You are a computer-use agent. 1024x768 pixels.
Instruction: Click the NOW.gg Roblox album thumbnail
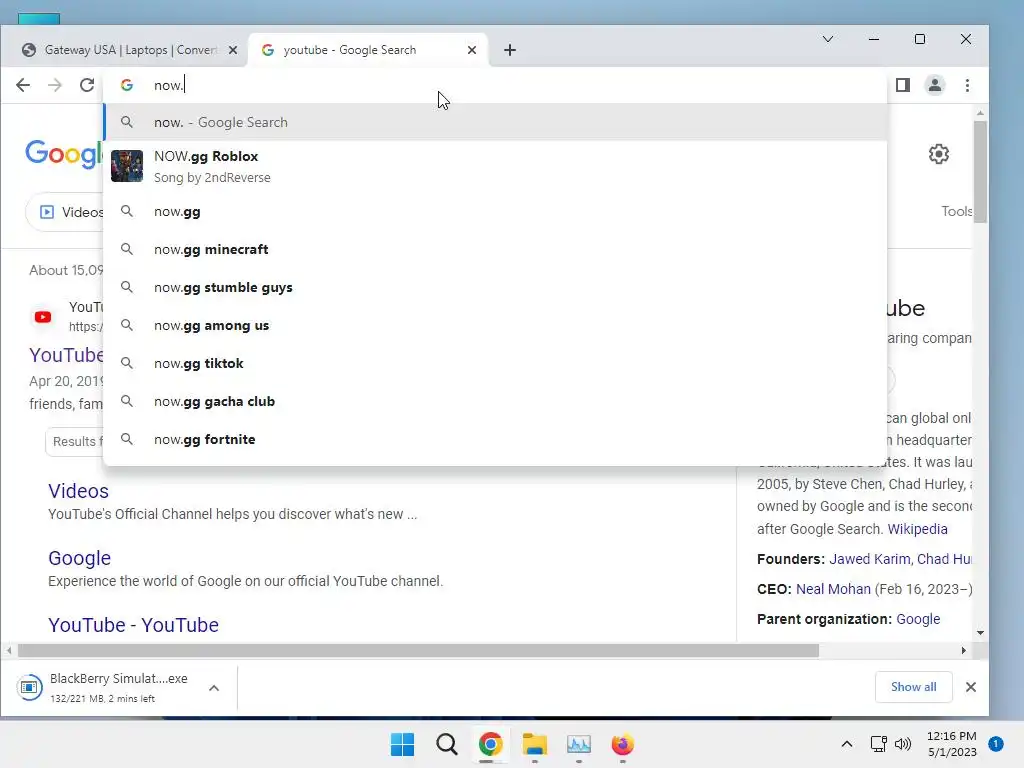tap(127, 166)
